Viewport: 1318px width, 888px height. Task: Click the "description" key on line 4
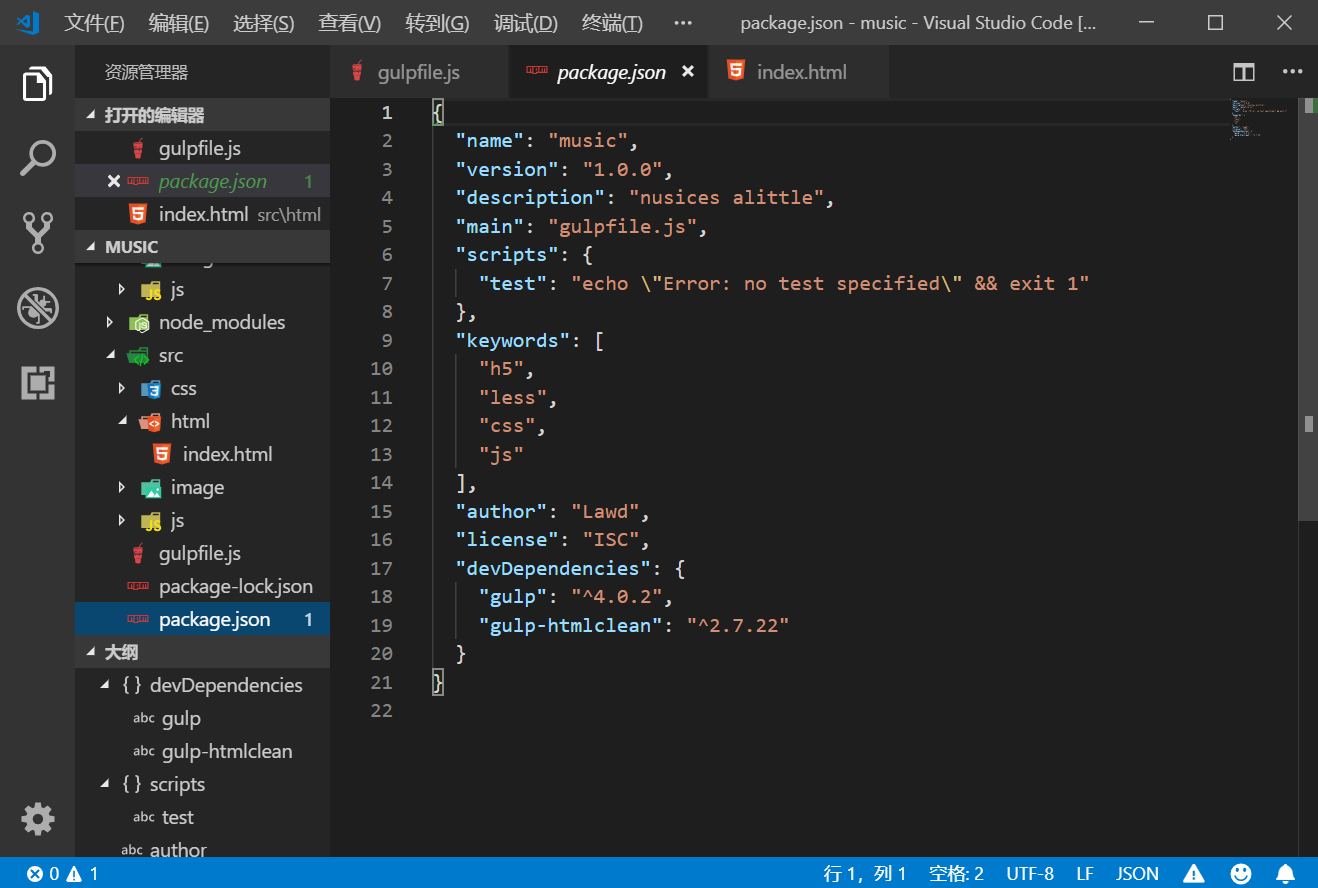tap(530, 197)
